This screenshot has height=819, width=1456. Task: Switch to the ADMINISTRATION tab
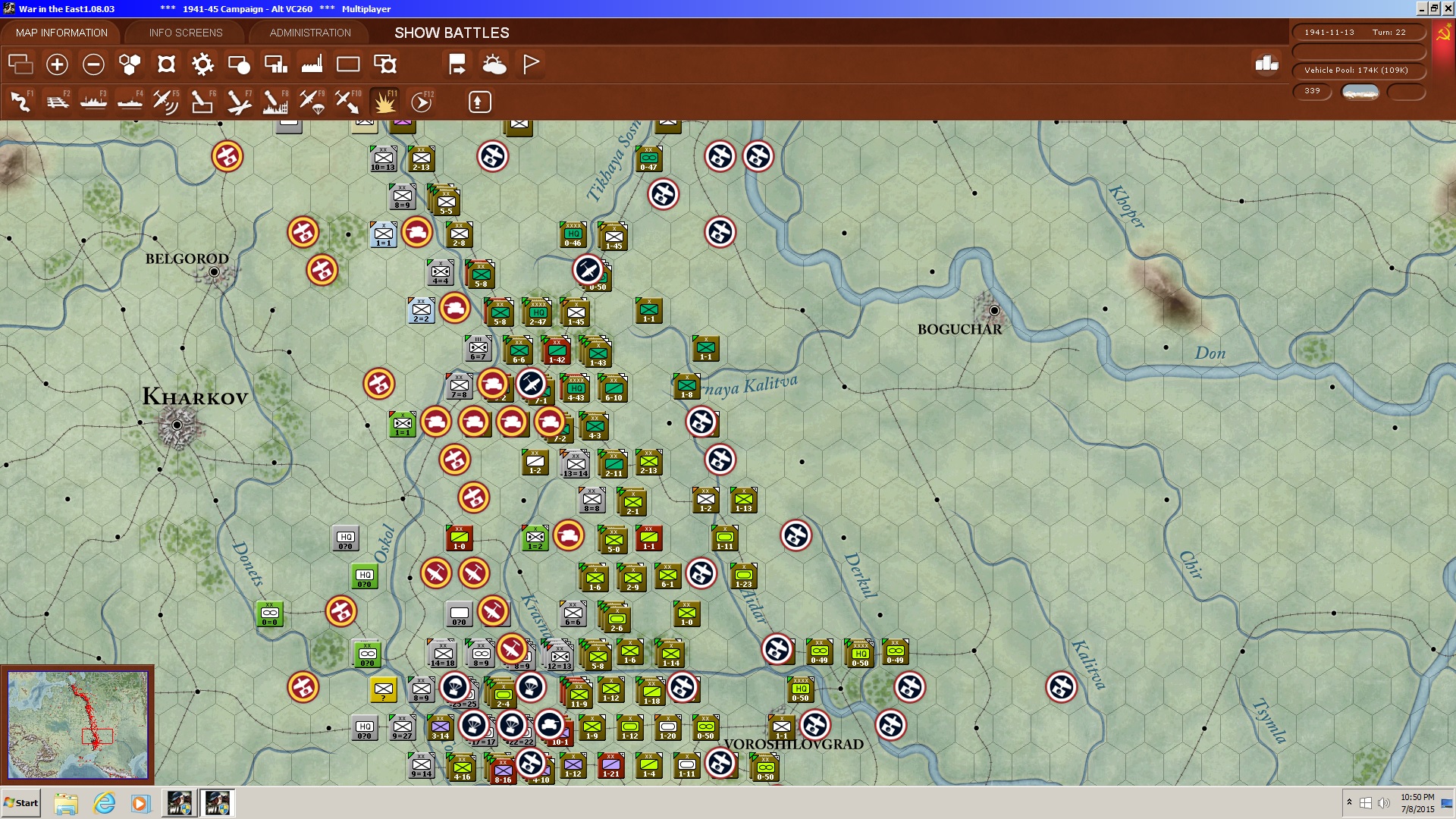coord(310,33)
